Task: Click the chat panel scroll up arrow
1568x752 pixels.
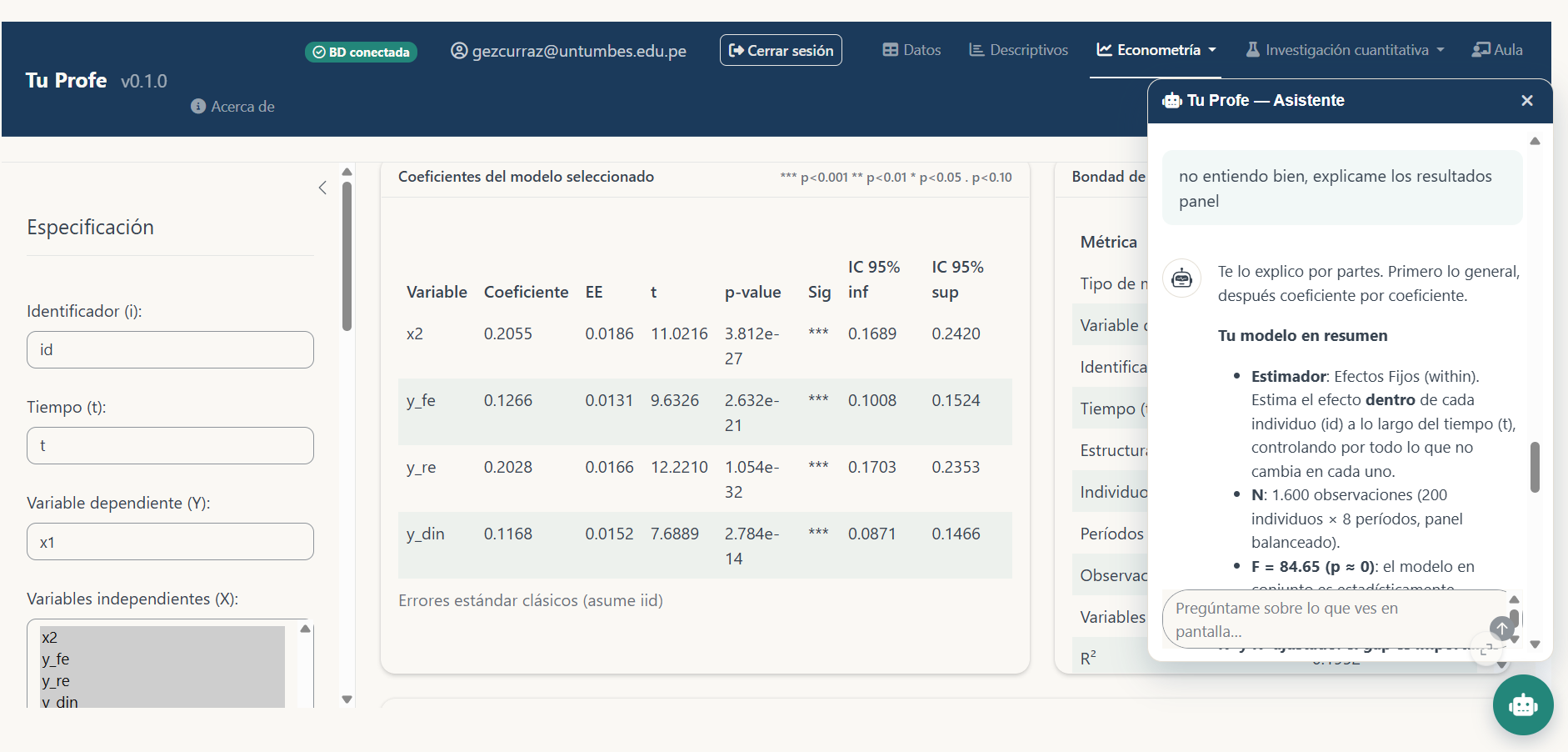Action: [1535, 141]
